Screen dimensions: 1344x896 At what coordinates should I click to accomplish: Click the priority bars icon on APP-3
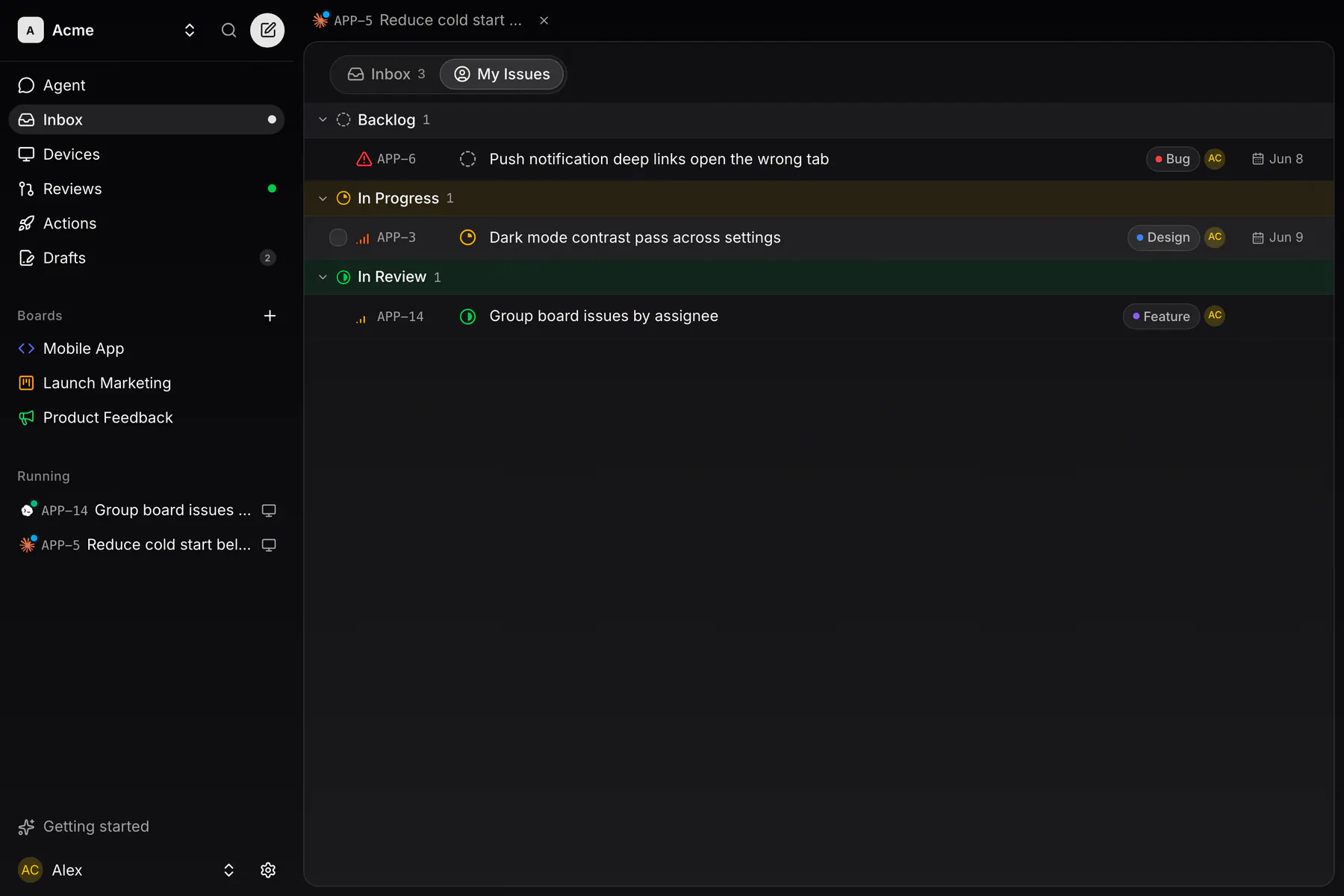[363, 238]
